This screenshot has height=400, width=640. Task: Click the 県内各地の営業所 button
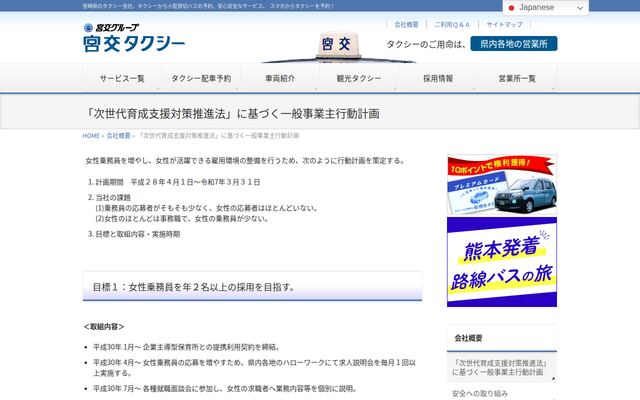pyautogui.click(x=514, y=44)
